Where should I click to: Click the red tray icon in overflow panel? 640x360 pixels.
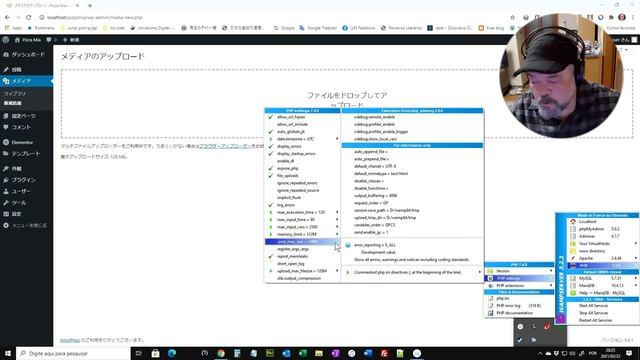(x=547, y=327)
